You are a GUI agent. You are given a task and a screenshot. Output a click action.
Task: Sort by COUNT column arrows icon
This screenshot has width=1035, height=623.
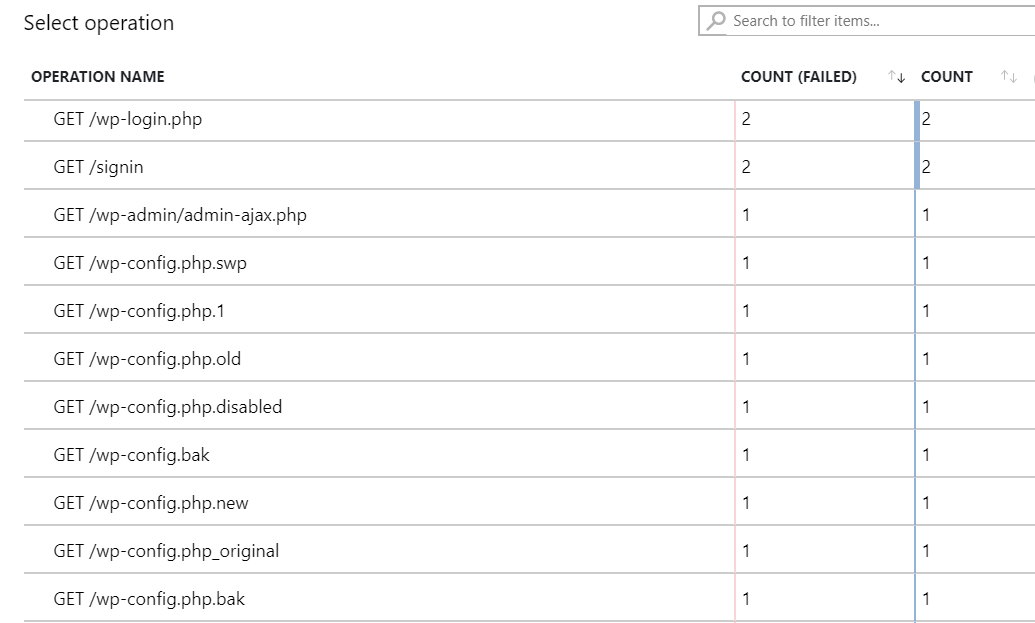point(1009,77)
